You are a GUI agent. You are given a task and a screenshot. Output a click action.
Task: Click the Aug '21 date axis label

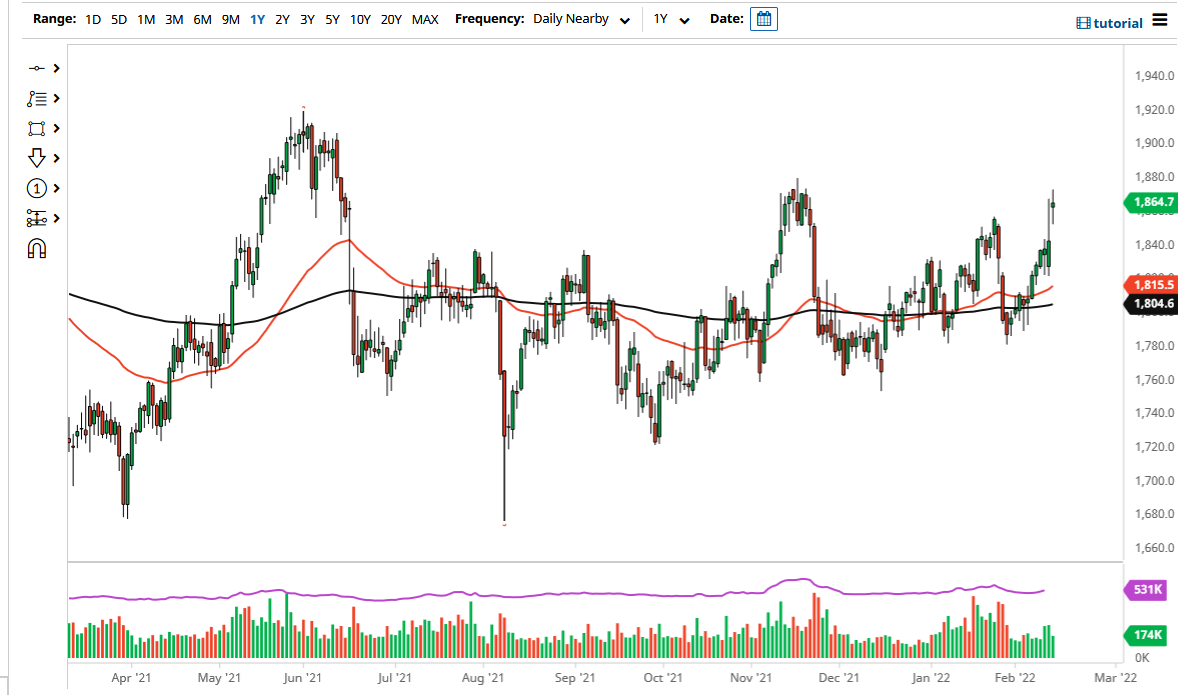pos(482,678)
